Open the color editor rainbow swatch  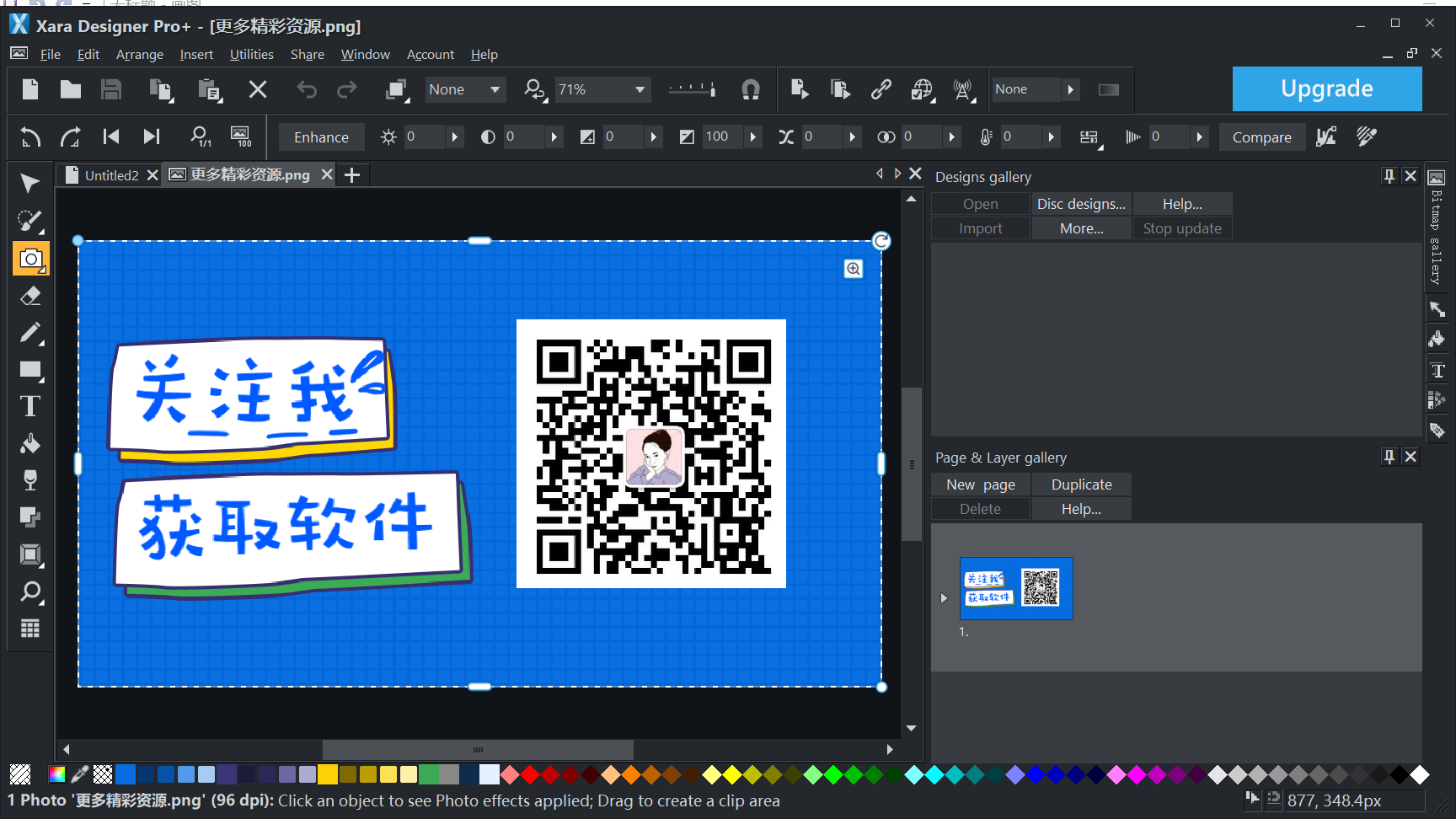click(57, 774)
